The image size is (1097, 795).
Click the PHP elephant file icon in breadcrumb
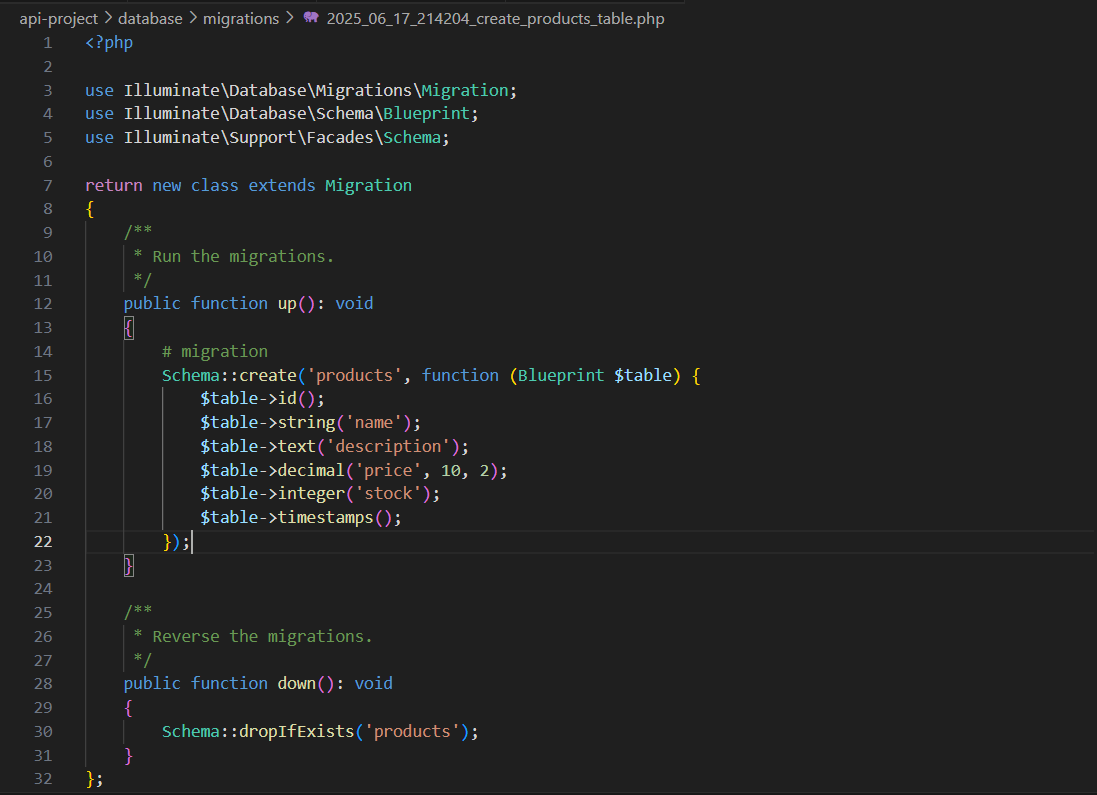(x=310, y=18)
